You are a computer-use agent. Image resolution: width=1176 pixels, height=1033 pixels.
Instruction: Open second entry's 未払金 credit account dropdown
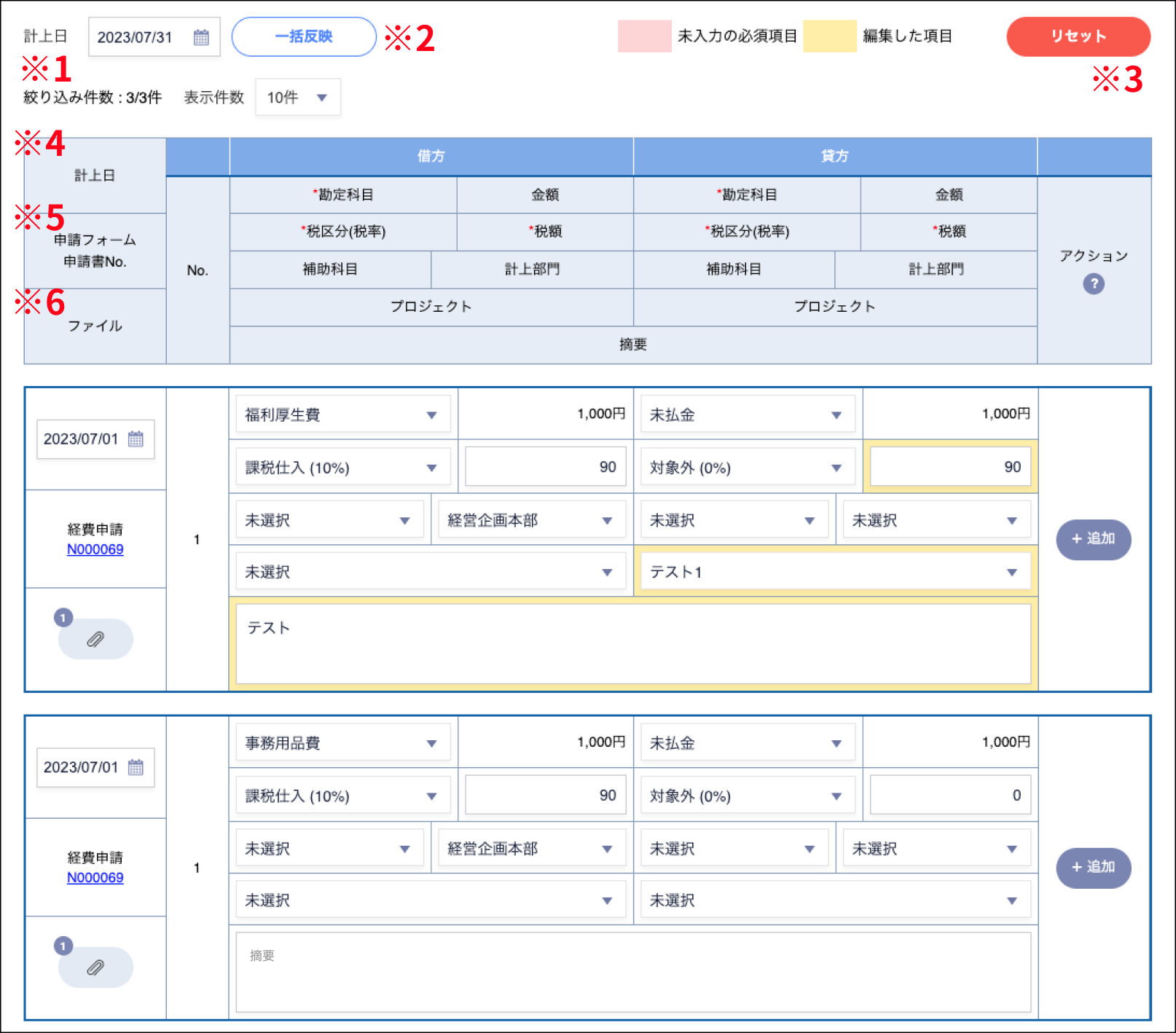(748, 743)
